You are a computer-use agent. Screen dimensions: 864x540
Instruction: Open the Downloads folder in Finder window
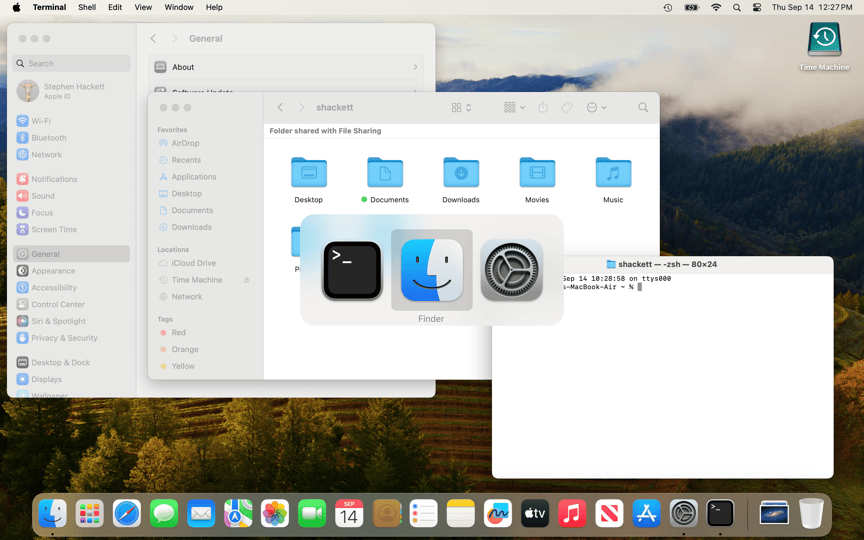[461, 172]
